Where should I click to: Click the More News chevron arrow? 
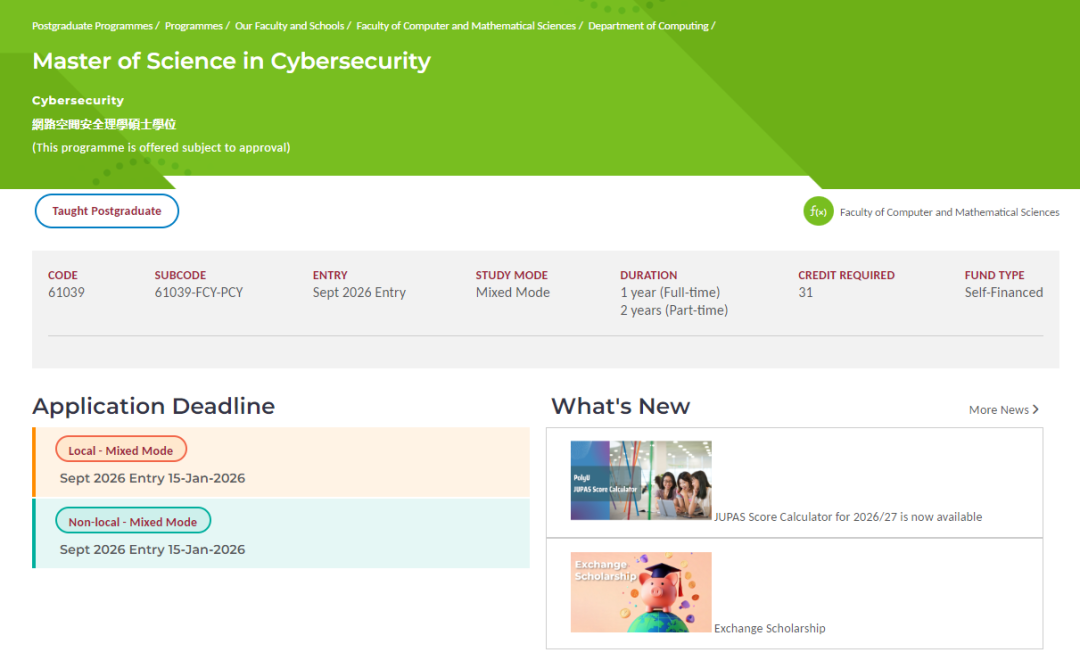pos(1035,410)
